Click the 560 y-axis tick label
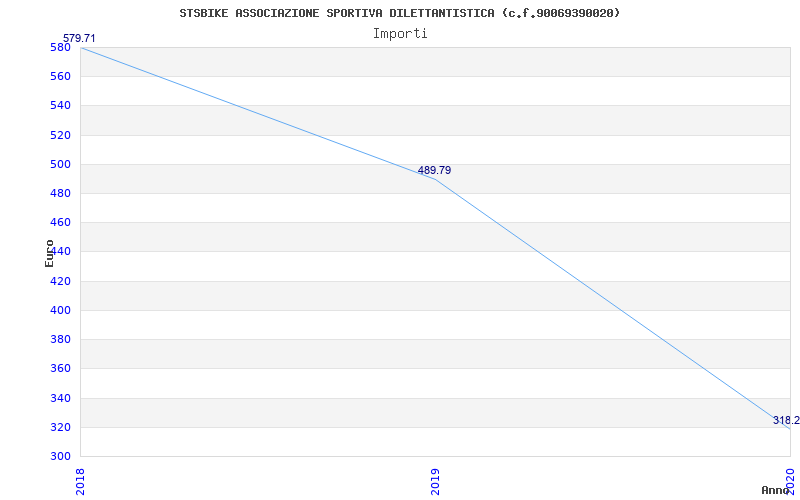The width and height of the screenshot is (800, 500). pos(60,77)
